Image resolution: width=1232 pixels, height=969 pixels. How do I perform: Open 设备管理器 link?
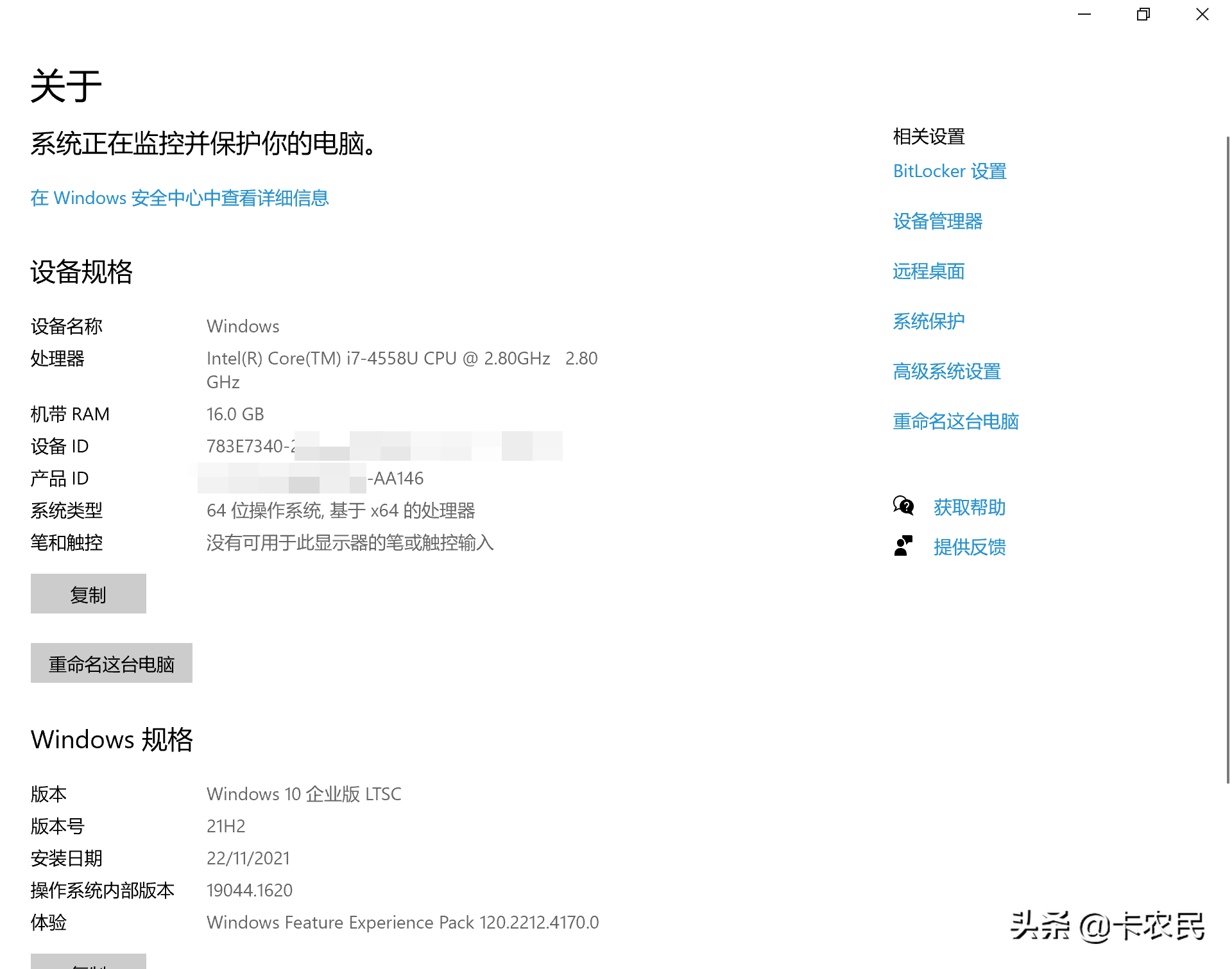point(937,221)
